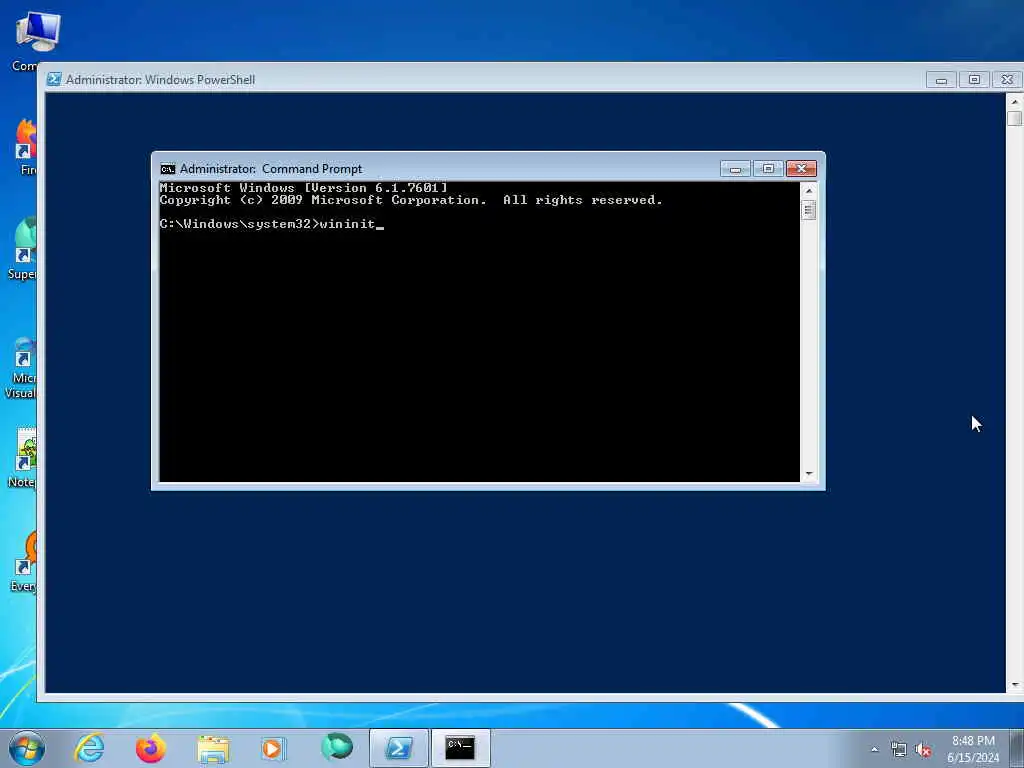Viewport: 1024px width, 768px height.
Task: Launch Firefox from the taskbar
Action: 151,748
